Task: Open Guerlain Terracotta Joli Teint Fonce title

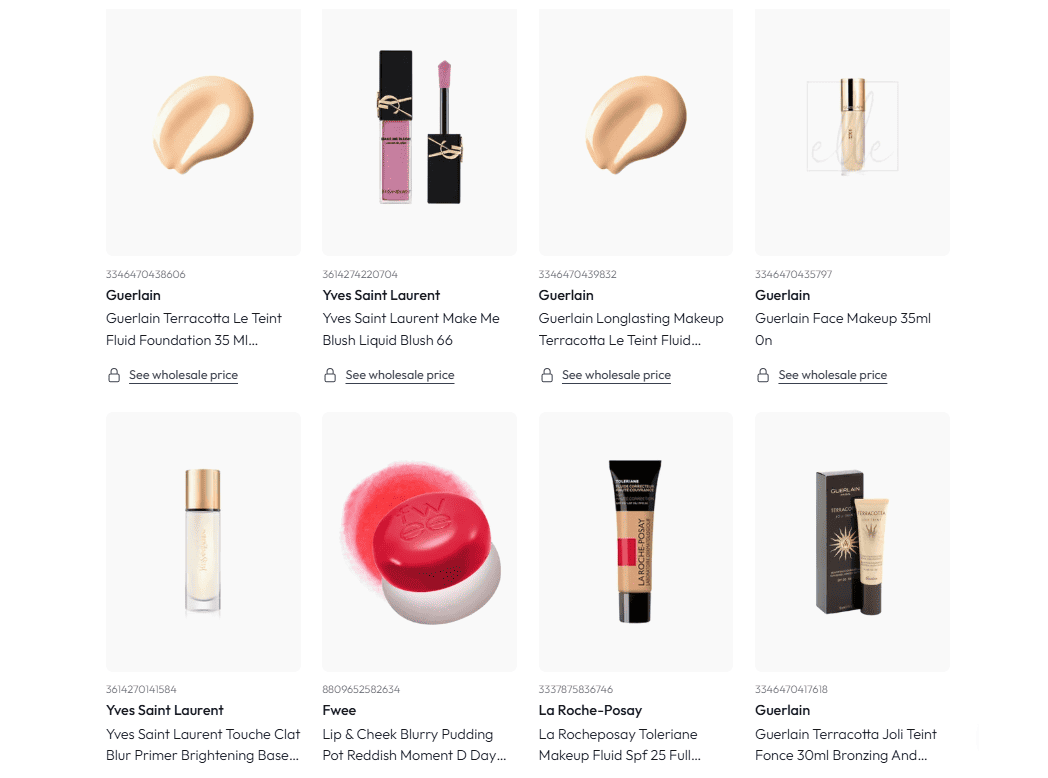Action: pyautogui.click(x=845, y=745)
